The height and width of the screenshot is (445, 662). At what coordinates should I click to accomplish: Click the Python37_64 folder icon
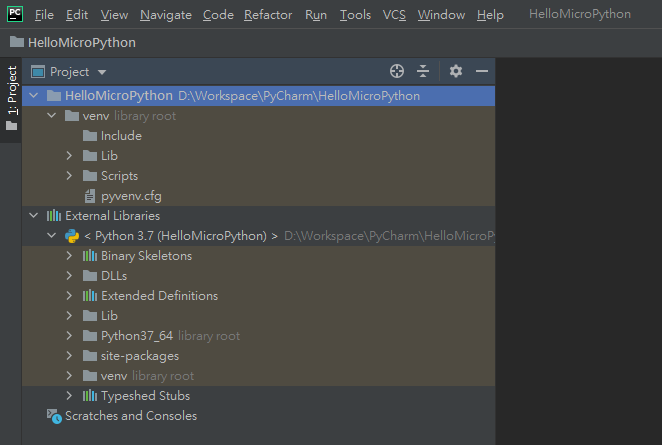90,336
